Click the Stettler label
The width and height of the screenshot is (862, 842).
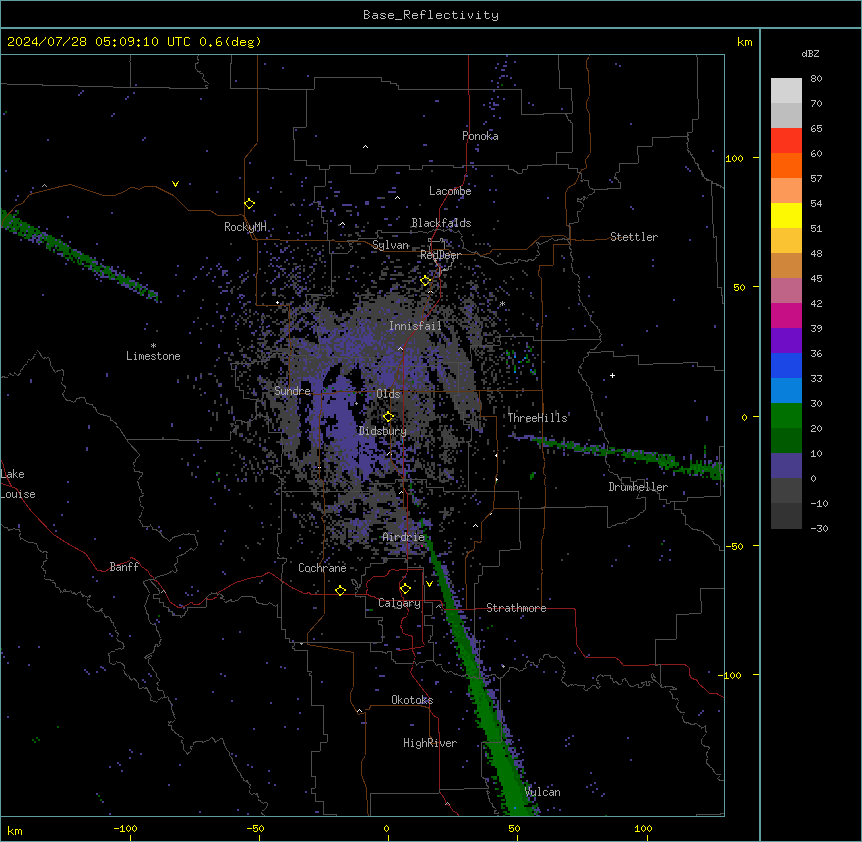point(634,237)
